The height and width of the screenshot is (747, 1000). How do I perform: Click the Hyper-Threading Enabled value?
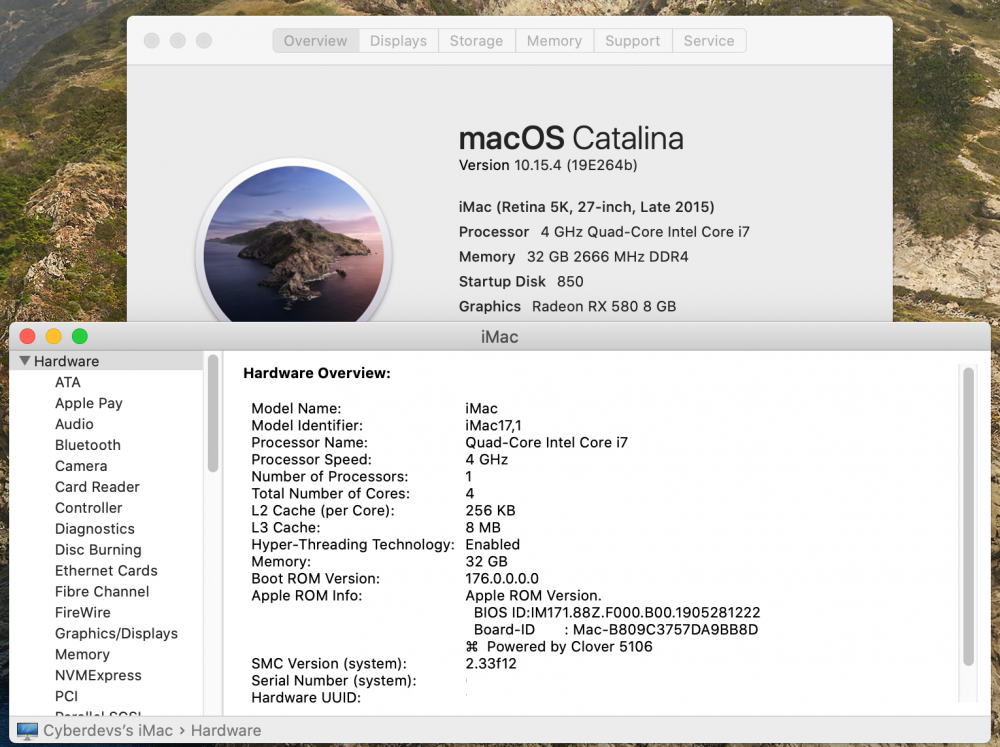(492, 545)
